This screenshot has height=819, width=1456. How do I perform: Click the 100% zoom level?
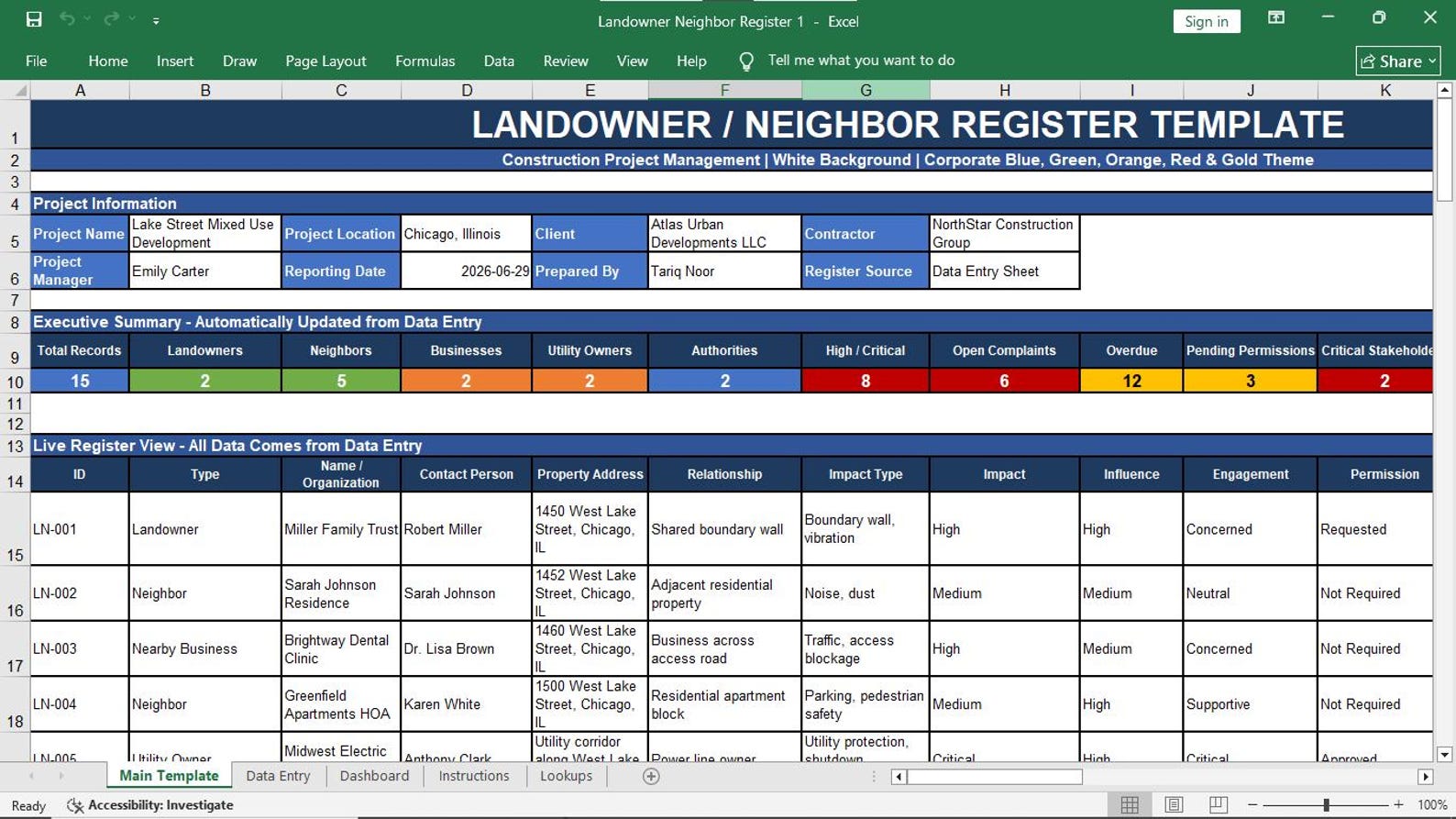pyautogui.click(x=1432, y=804)
